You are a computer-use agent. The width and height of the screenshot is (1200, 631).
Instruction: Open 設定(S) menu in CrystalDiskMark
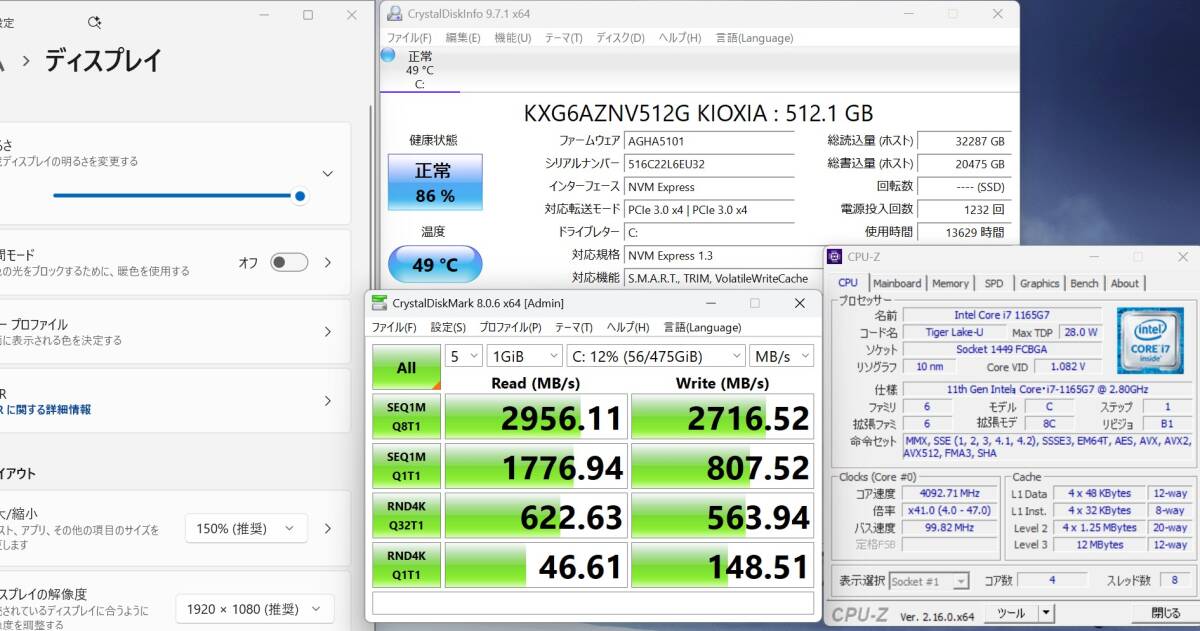(x=448, y=327)
